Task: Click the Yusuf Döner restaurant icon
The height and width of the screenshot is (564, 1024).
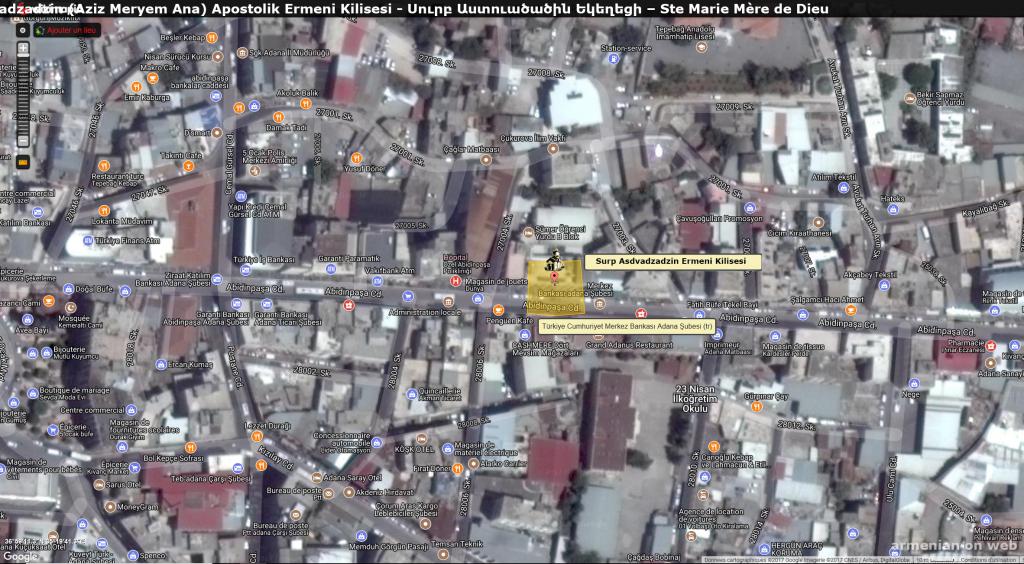Action: click(356, 158)
